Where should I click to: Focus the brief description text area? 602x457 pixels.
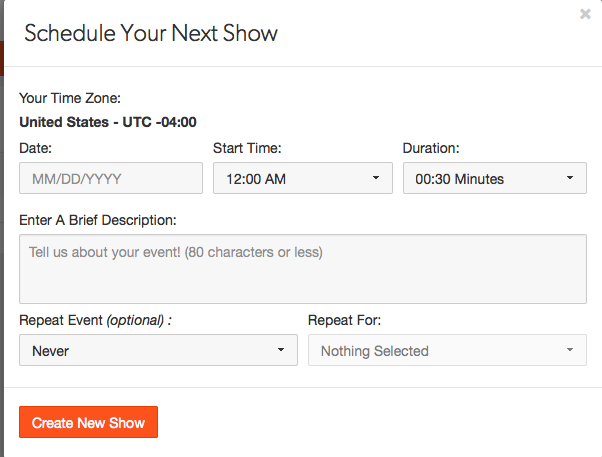[x=302, y=268]
